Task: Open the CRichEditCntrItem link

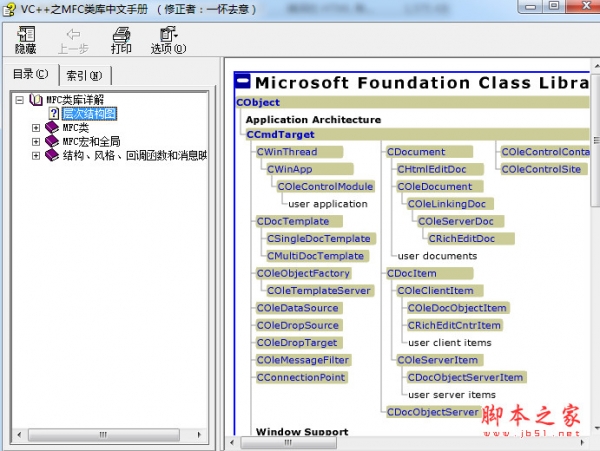Action: [454, 326]
